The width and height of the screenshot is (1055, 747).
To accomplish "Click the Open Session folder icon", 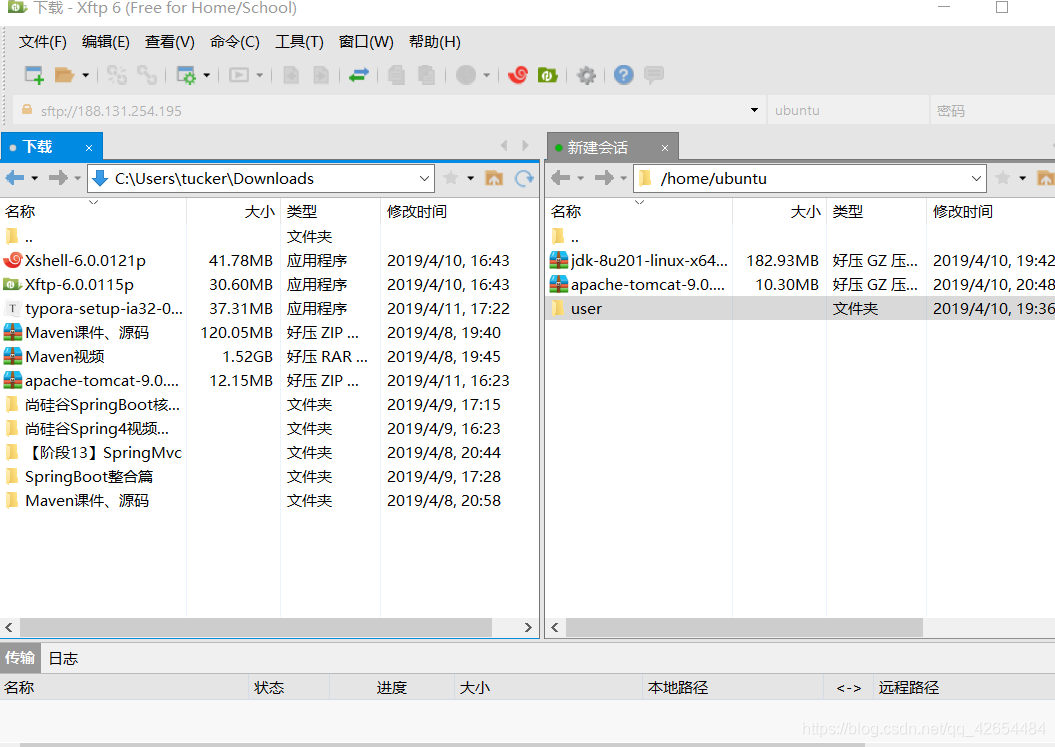I will tap(64, 75).
